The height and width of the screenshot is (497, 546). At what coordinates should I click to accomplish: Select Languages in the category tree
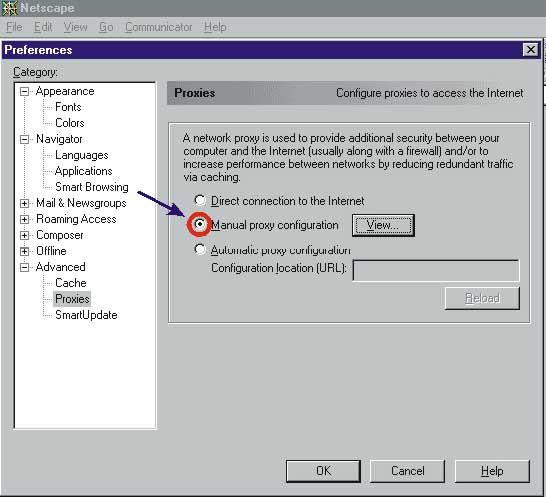pyautogui.click(x=82, y=155)
